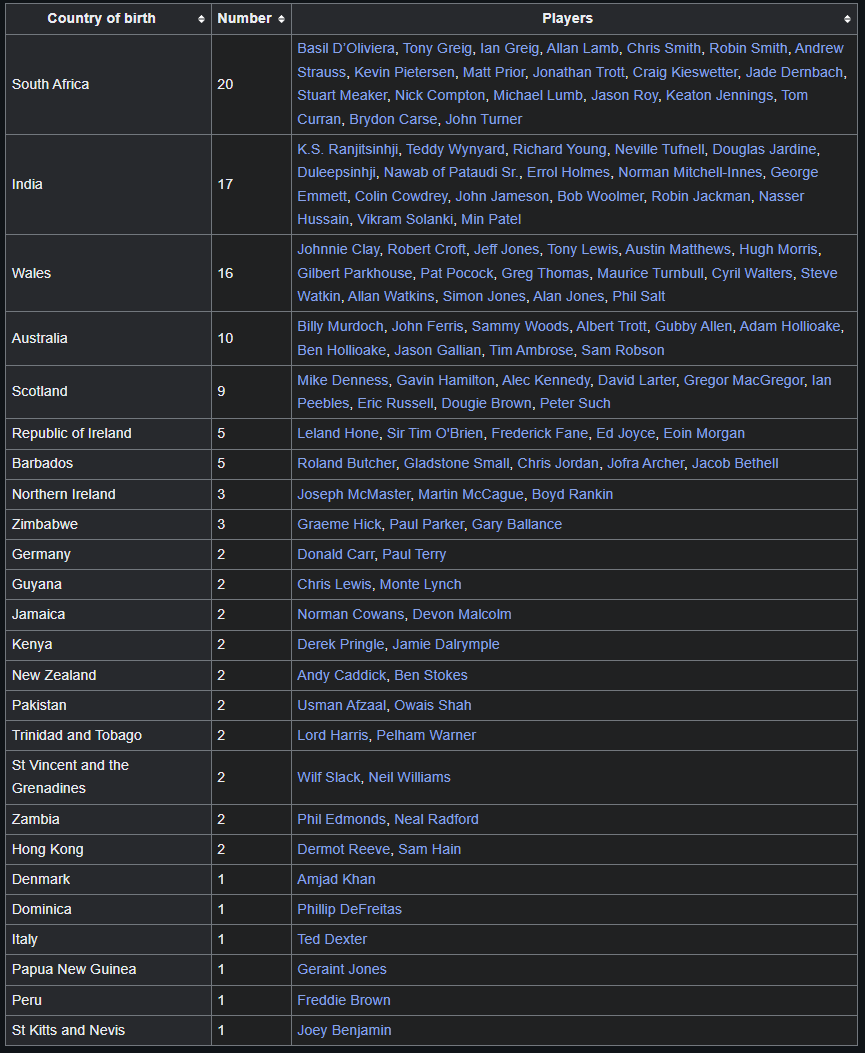Select the number 16 cell

[x=251, y=273]
